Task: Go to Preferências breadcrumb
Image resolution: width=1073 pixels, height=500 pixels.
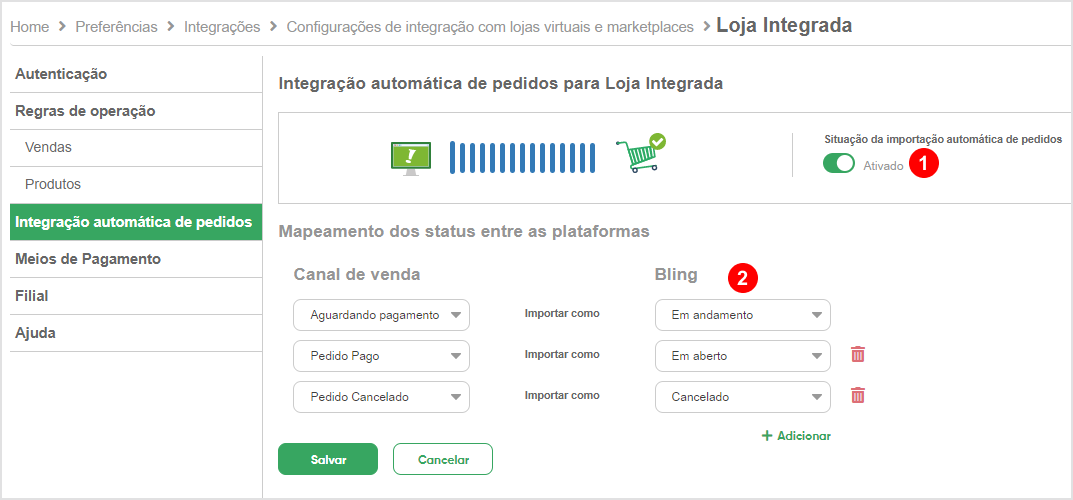Action: coord(116,27)
